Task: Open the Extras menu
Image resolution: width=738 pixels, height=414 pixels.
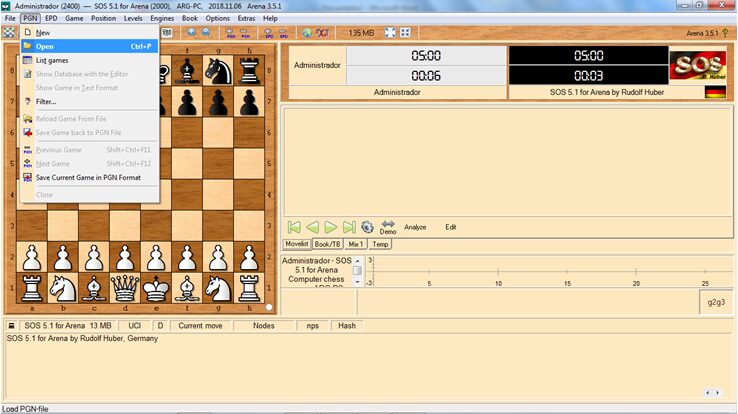Action: click(x=246, y=18)
